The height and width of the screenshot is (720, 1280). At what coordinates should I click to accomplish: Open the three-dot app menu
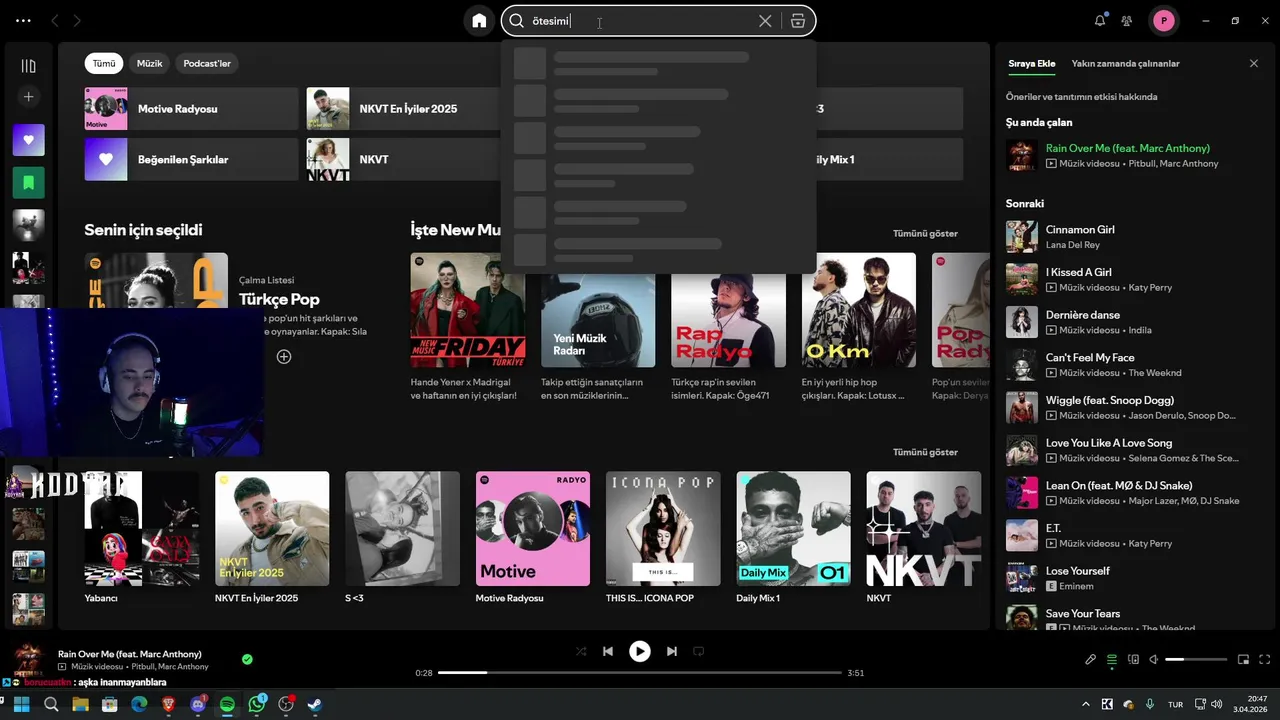coord(23,21)
